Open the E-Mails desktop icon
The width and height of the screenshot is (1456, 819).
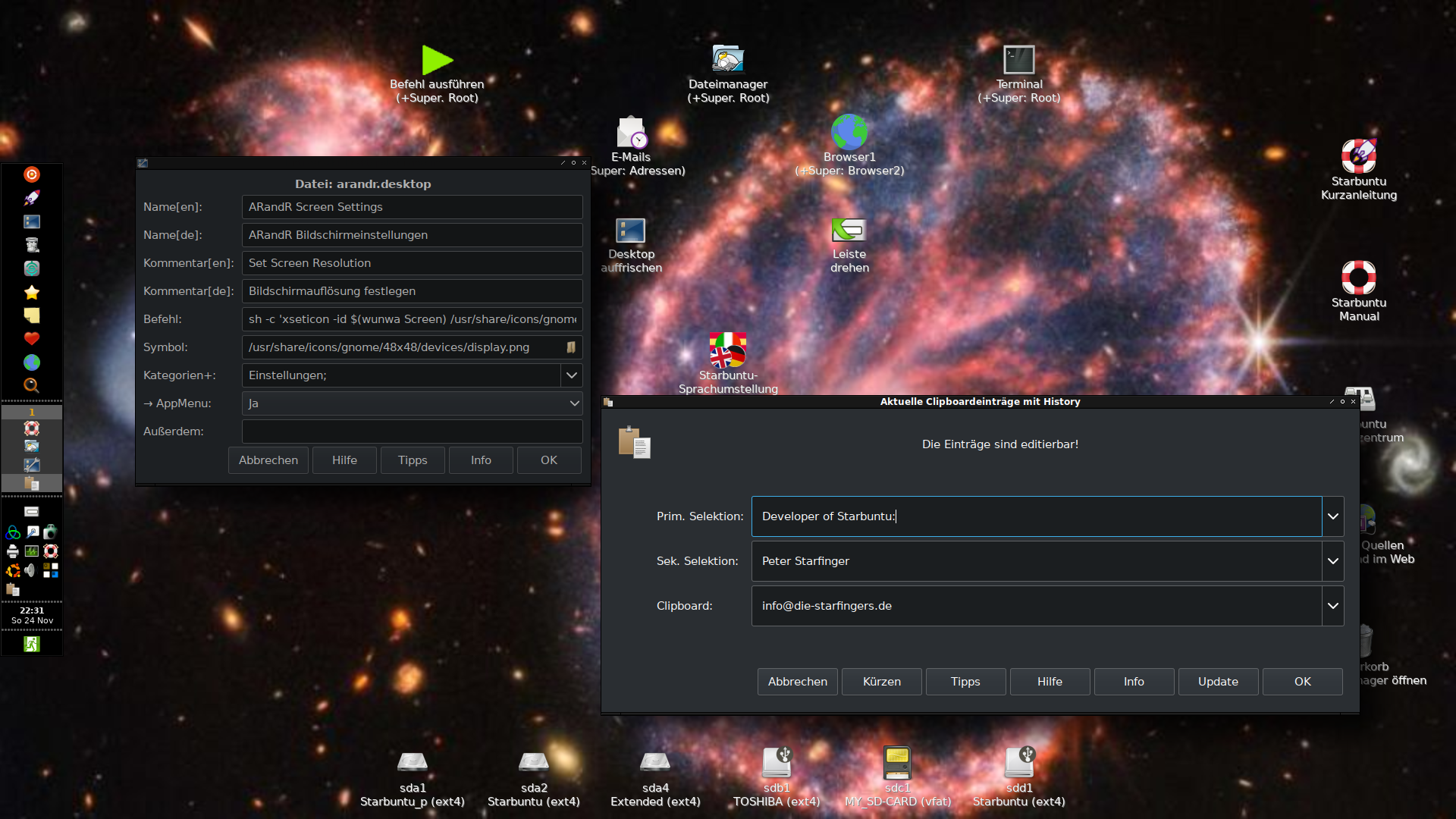[x=631, y=133]
